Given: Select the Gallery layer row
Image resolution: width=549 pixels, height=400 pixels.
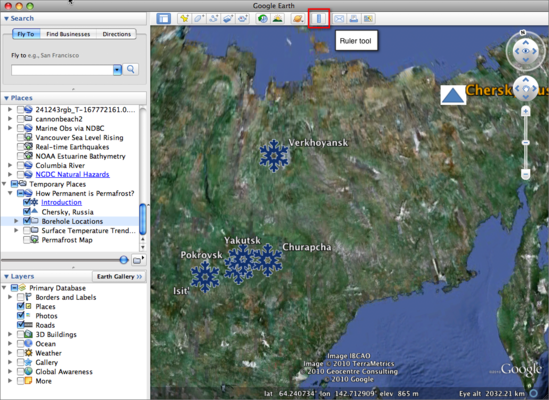Looking at the screenshot, I should click(47, 362).
